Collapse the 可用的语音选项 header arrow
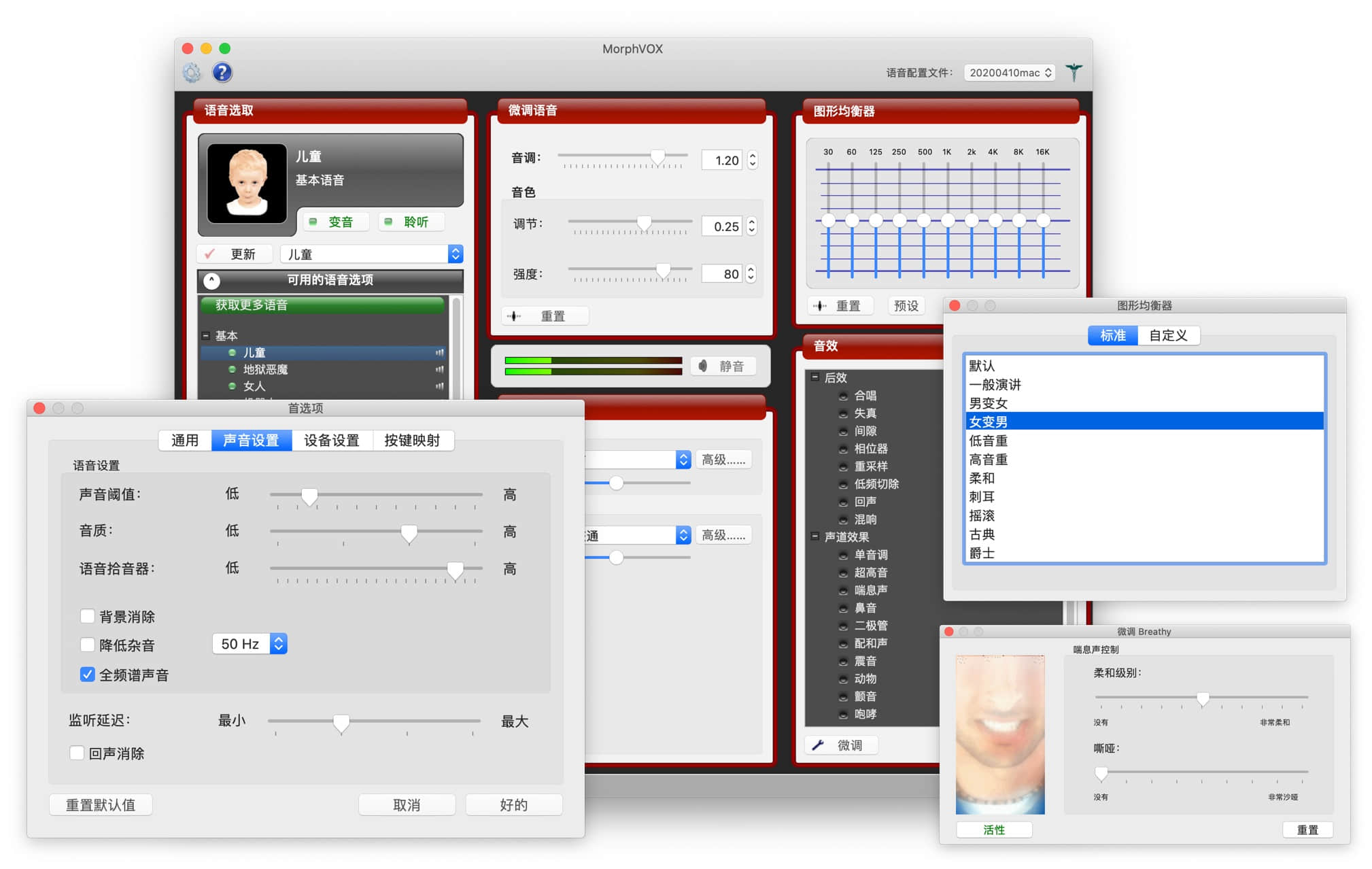Image resolution: width=1372 pixels, height=869 pixels. point(212,280)
